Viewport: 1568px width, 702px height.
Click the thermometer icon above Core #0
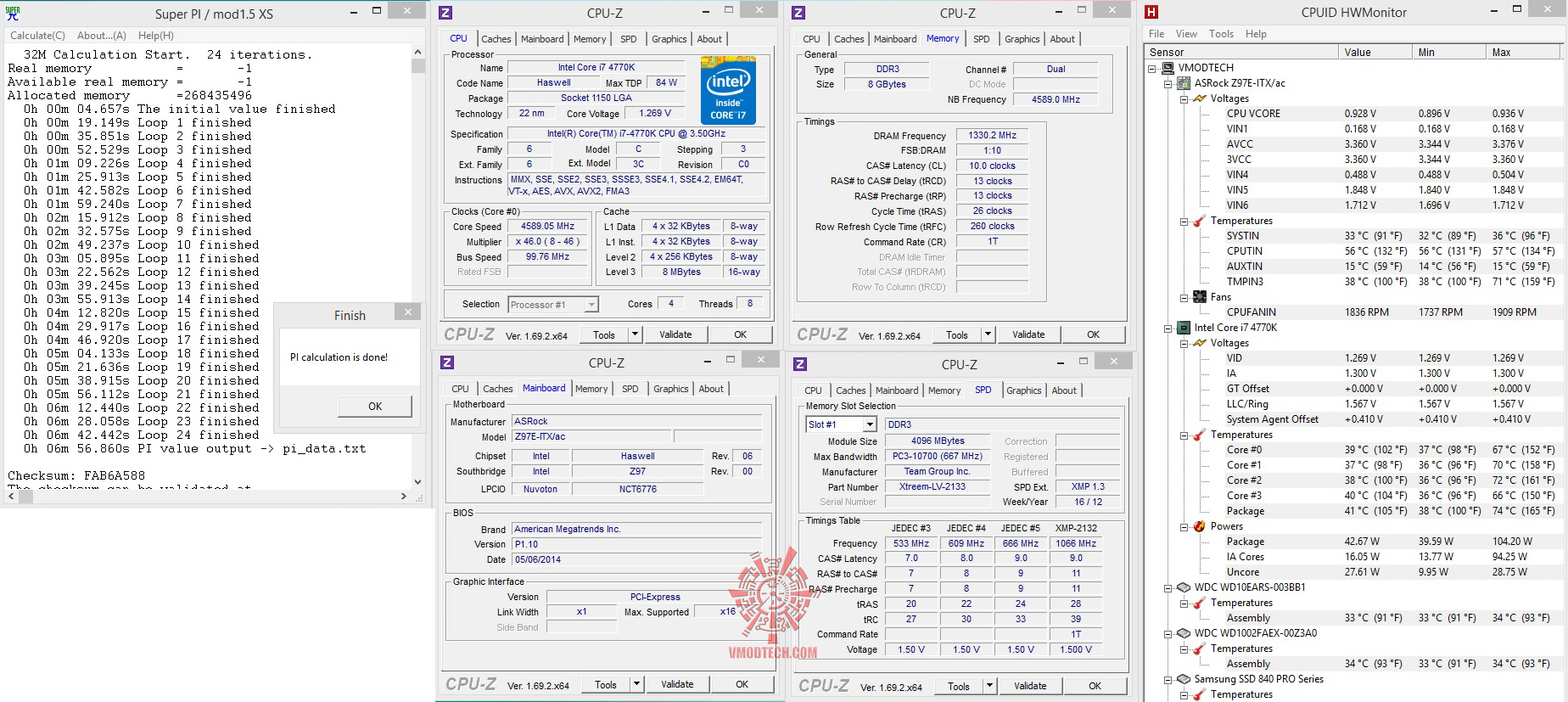(x=1200, y=435)
